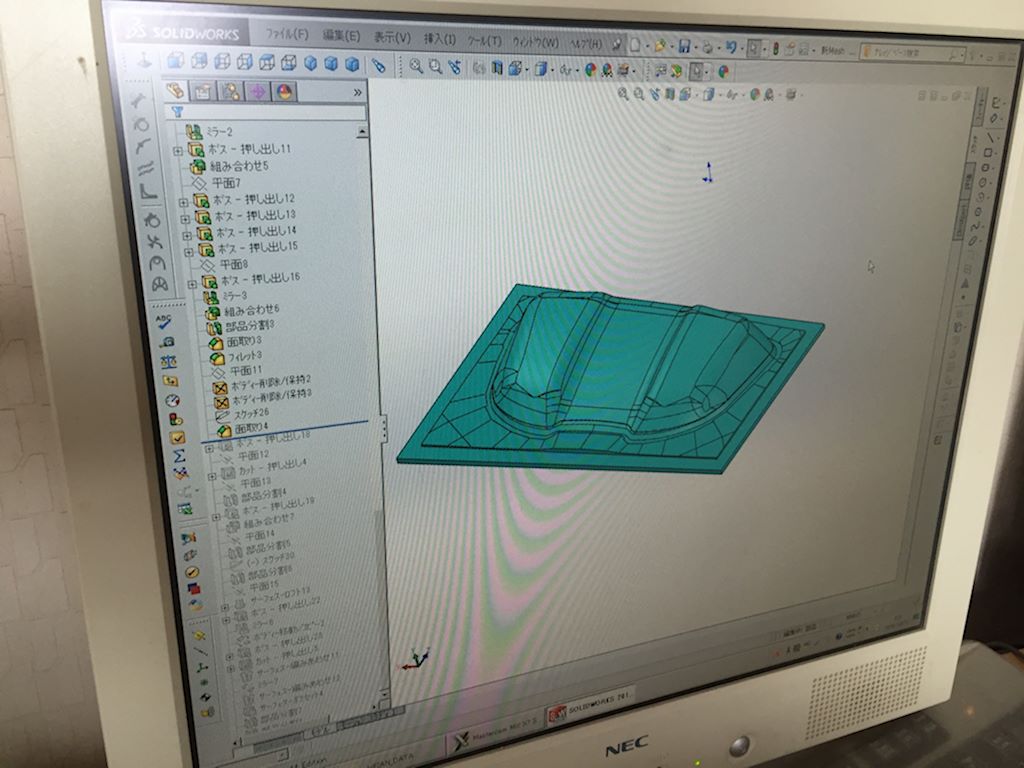Select the FeatureManager design tree tab
Screen dimensions: 1024x768
(175, 90)
